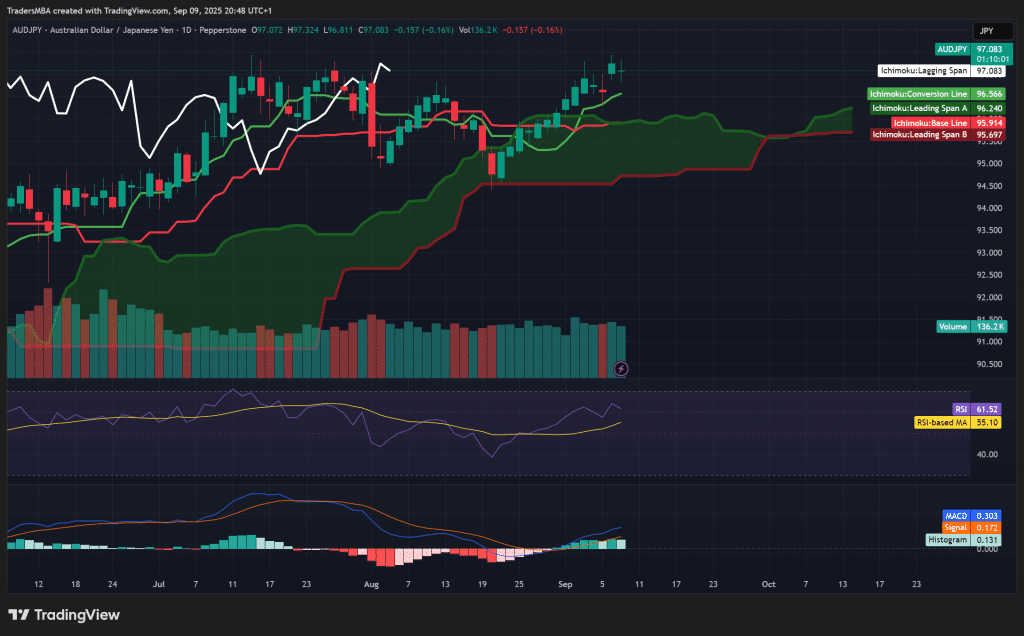Select the Histogram value label
The width and height of the screenshot is (1024, 636).
[948, 539]
